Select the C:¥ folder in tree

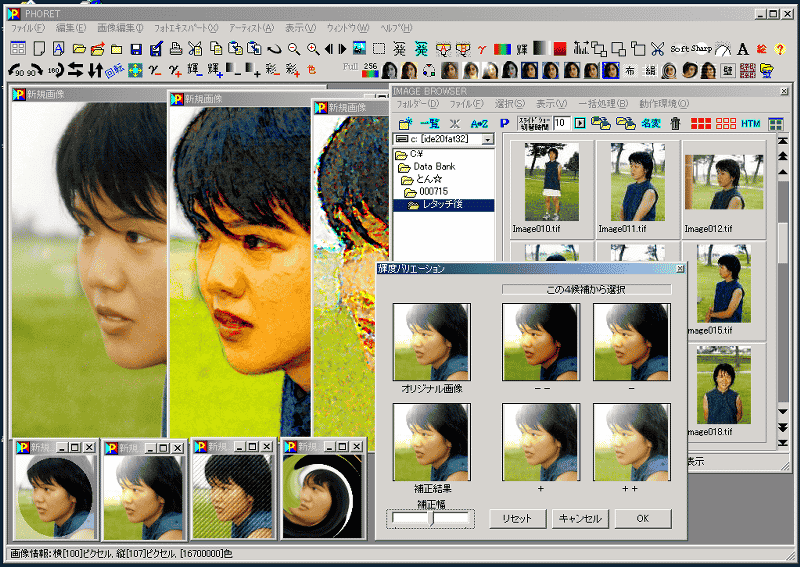click(410, 154)
